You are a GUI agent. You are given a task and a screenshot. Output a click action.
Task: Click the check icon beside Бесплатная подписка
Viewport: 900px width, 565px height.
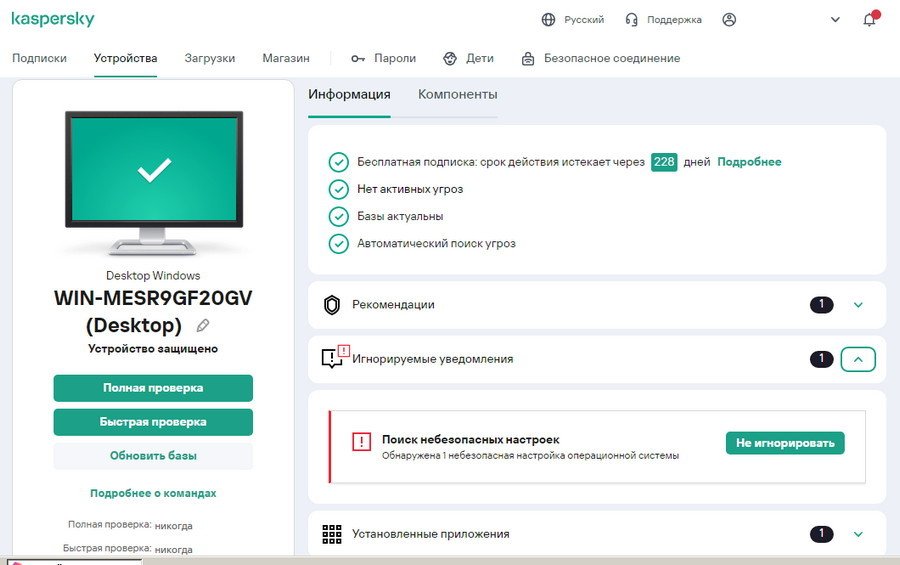click(x=339, y=162)
